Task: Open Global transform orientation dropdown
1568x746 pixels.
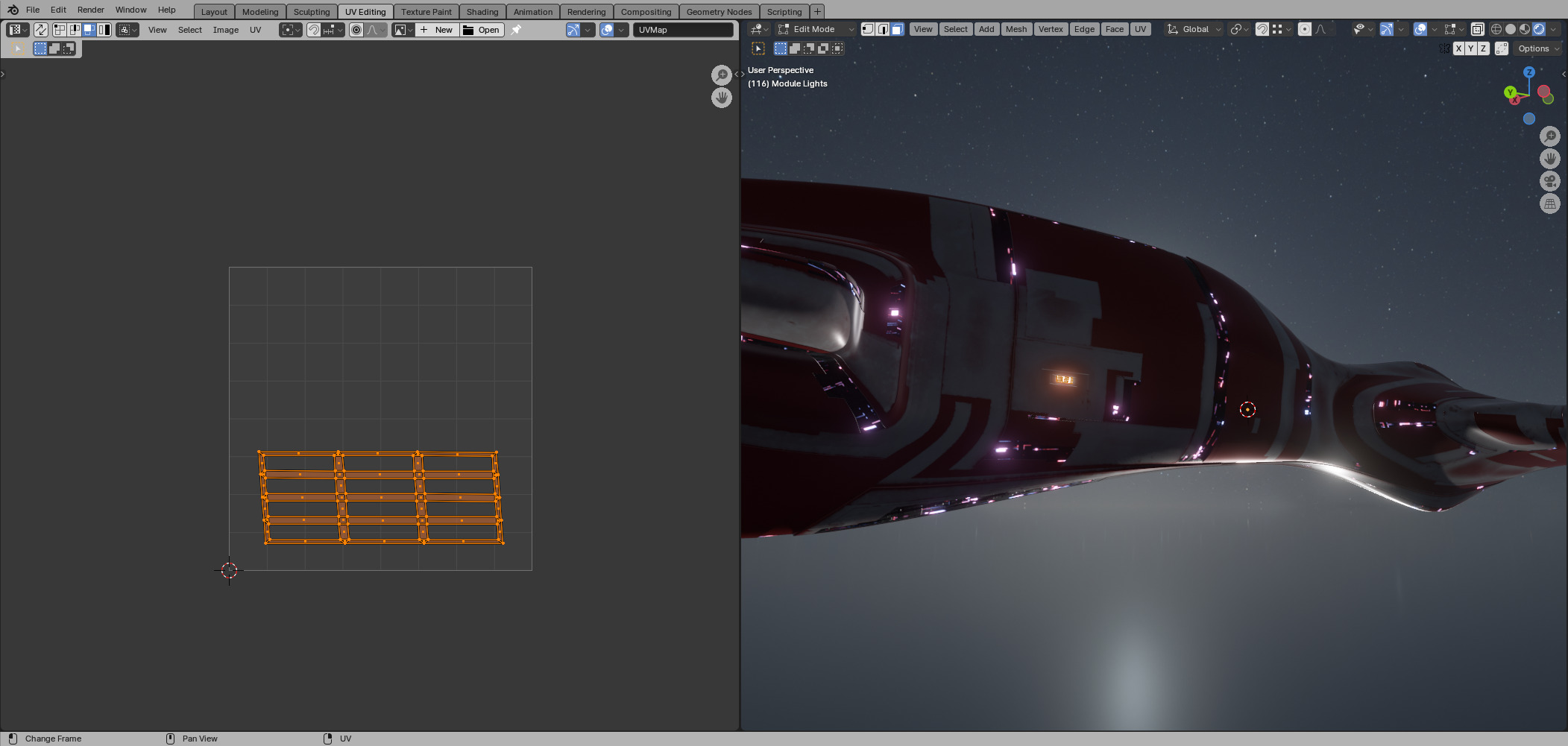Action: [1194, 29]
